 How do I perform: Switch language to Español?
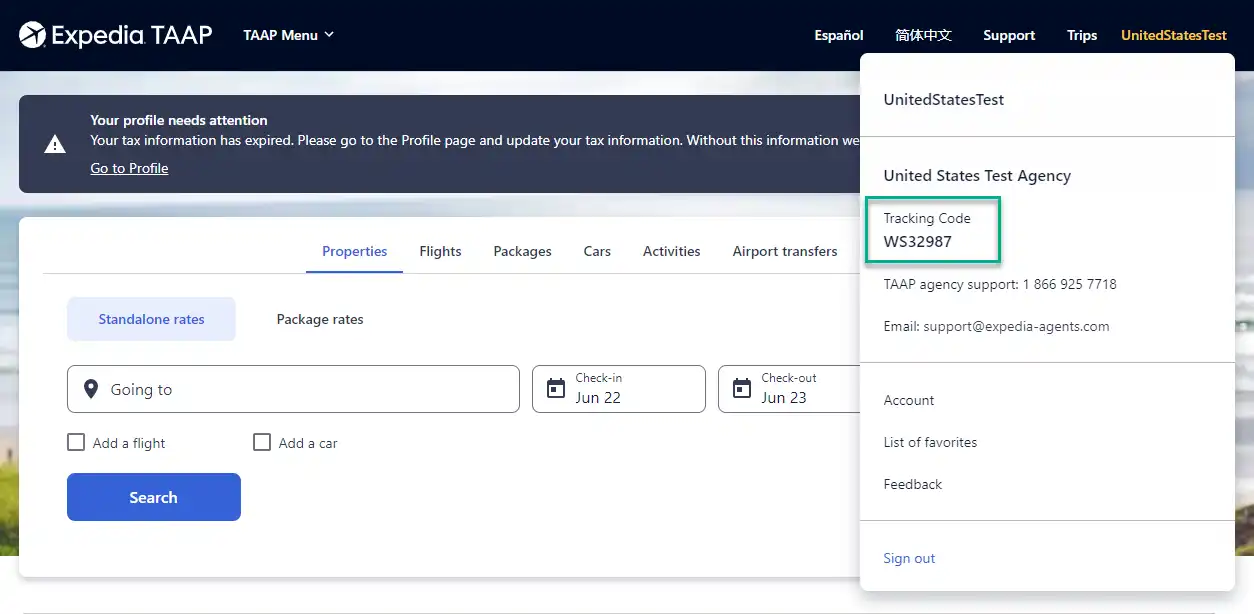[x=839, y=35]
